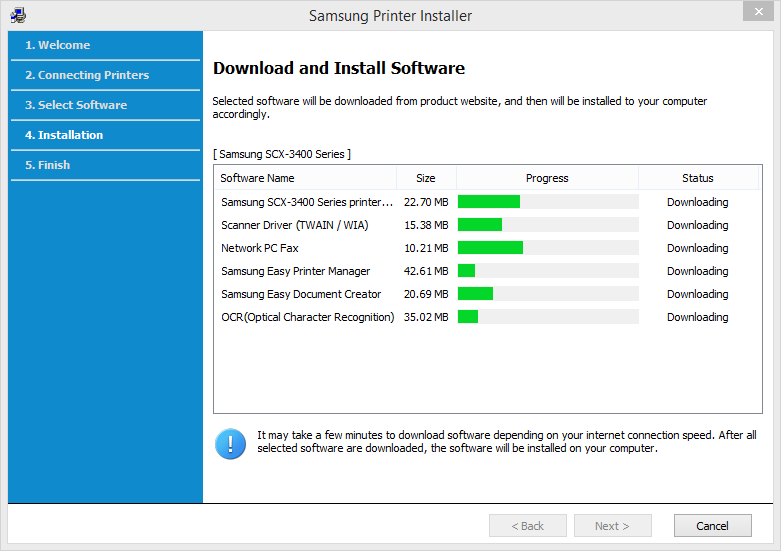781x551 pixels.
Task: Select the Samsung SCX-3400 Series printer row name
Action: (307, 202)
